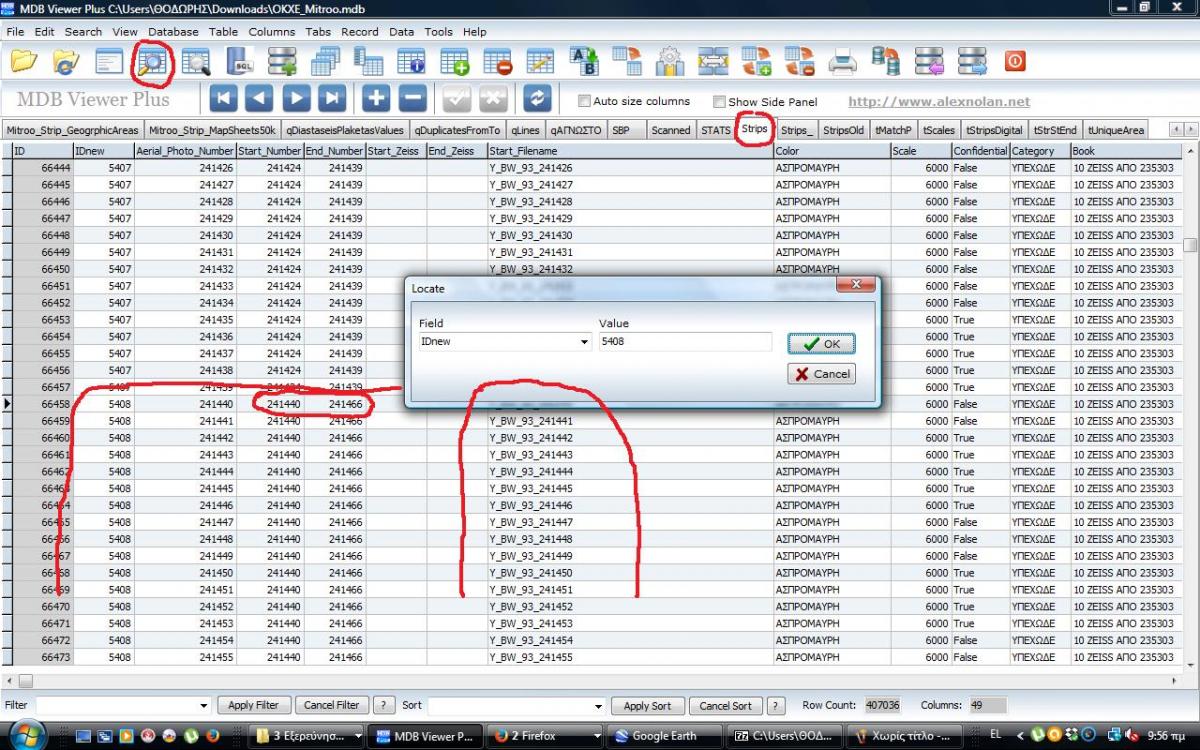Toggle Show Side Panel checkbox

[x=719, y=102]
